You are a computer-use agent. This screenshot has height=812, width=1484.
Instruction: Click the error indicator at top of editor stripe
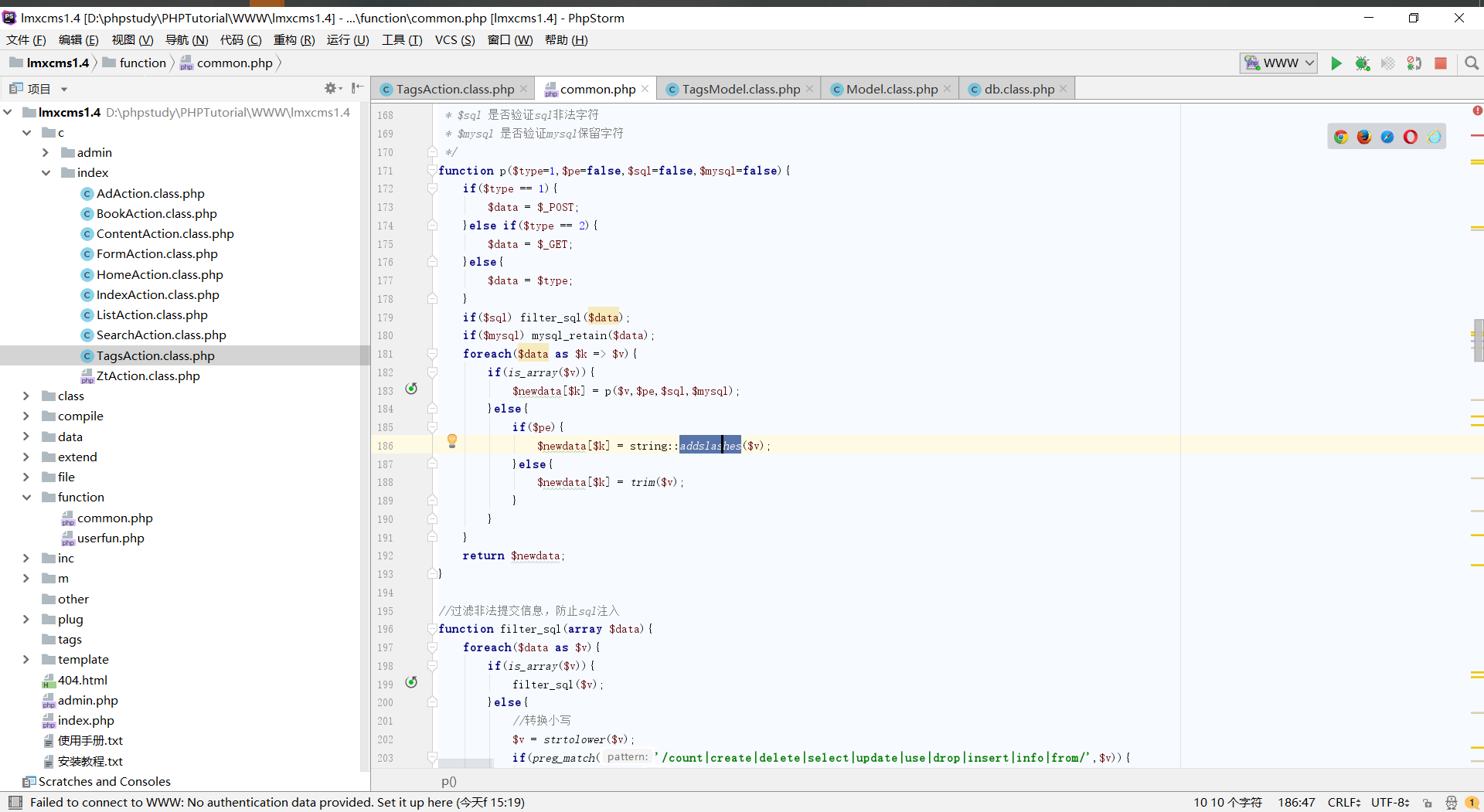point(1477,111)
